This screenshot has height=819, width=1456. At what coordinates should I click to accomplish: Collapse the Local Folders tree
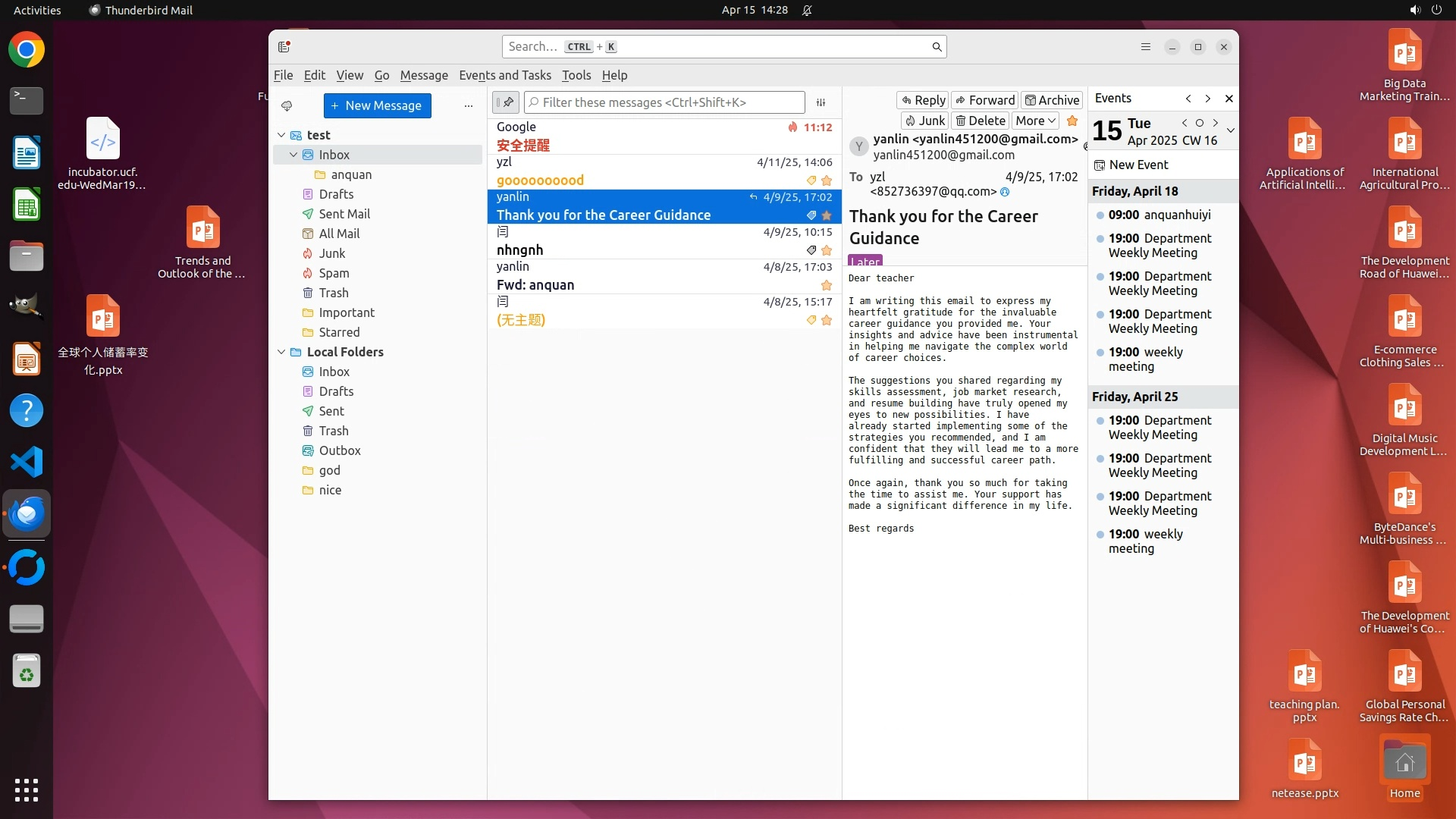pyautogui.click(x=281, y=352)
